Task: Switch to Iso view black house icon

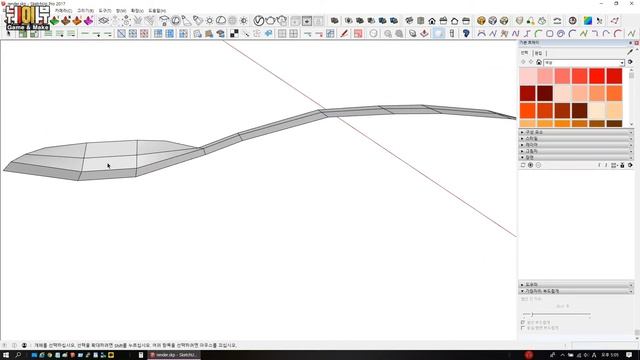Action: point(432,21)
